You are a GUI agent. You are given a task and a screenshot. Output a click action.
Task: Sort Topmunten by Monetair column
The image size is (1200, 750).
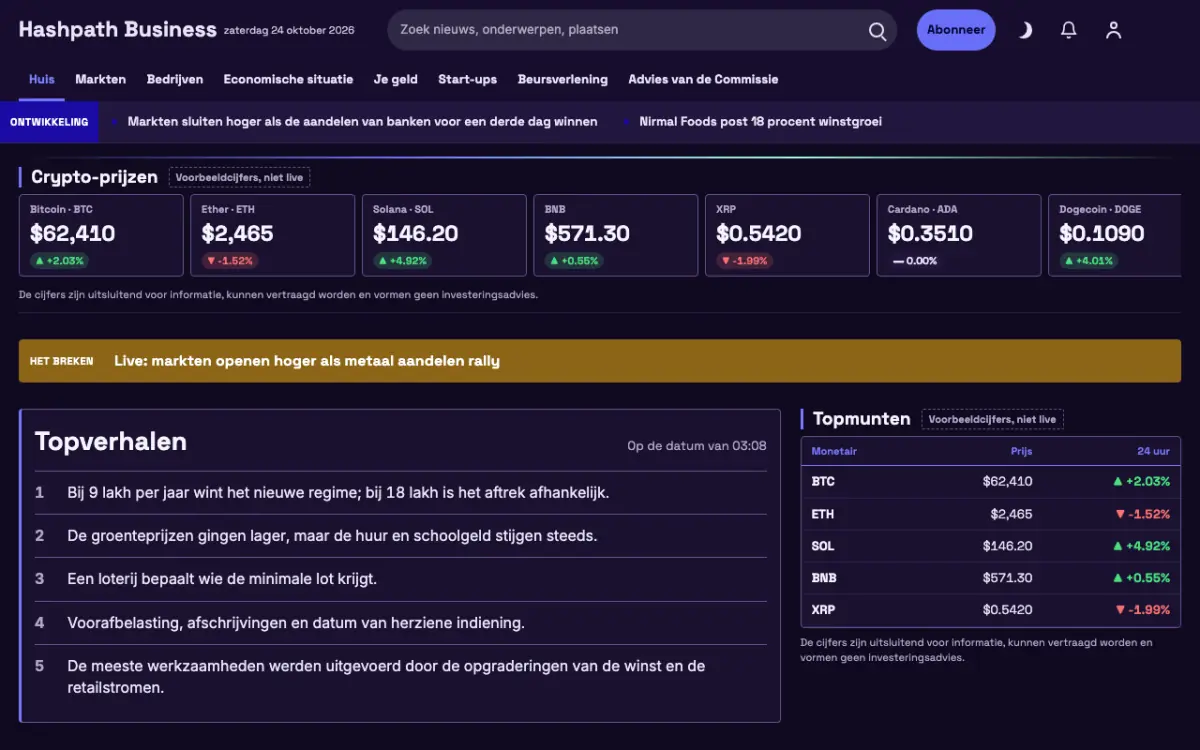[834, 451]
